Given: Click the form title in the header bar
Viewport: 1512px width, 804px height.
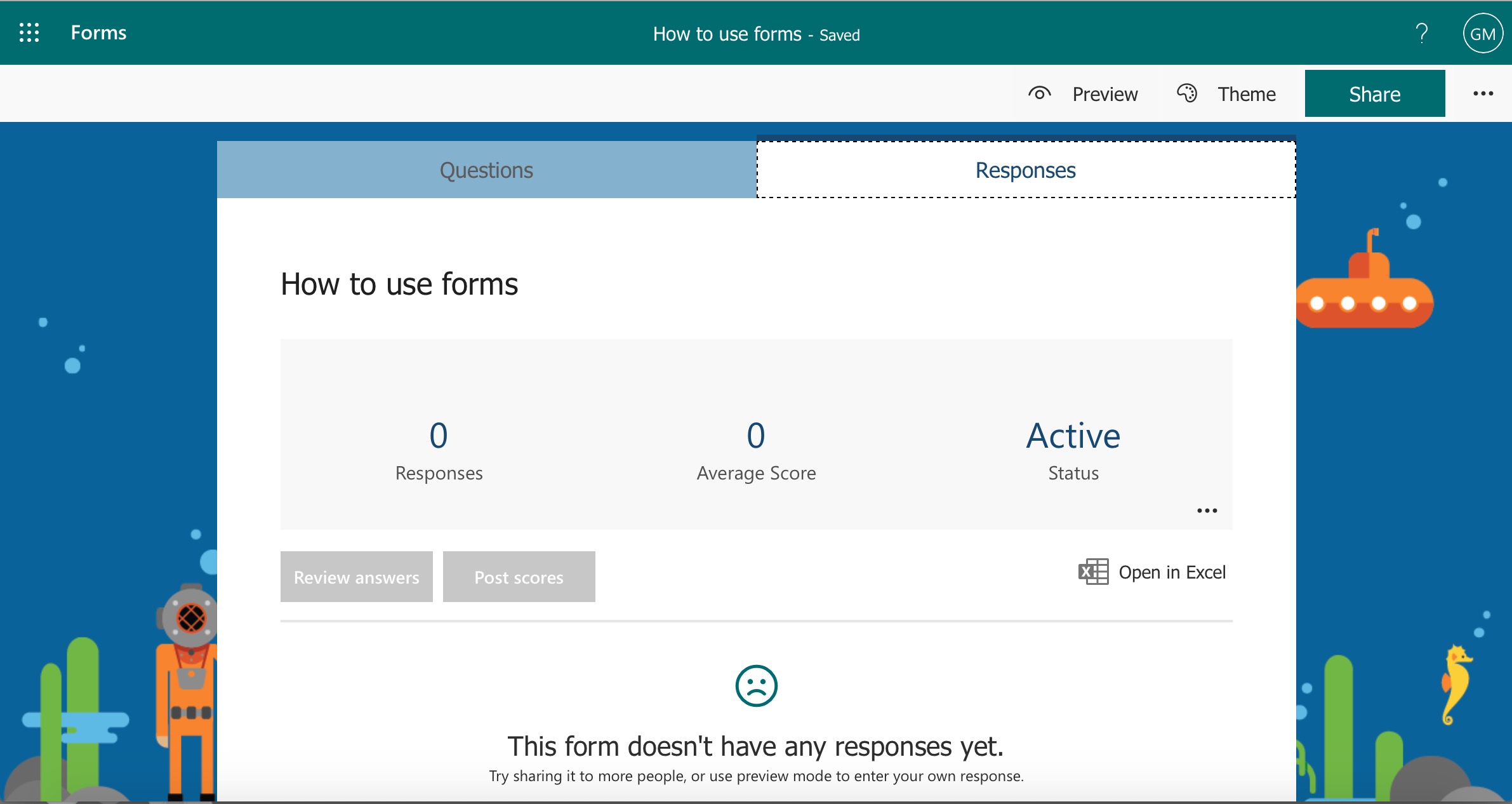Looking at the screenshot, I should [x=727, y=34].
